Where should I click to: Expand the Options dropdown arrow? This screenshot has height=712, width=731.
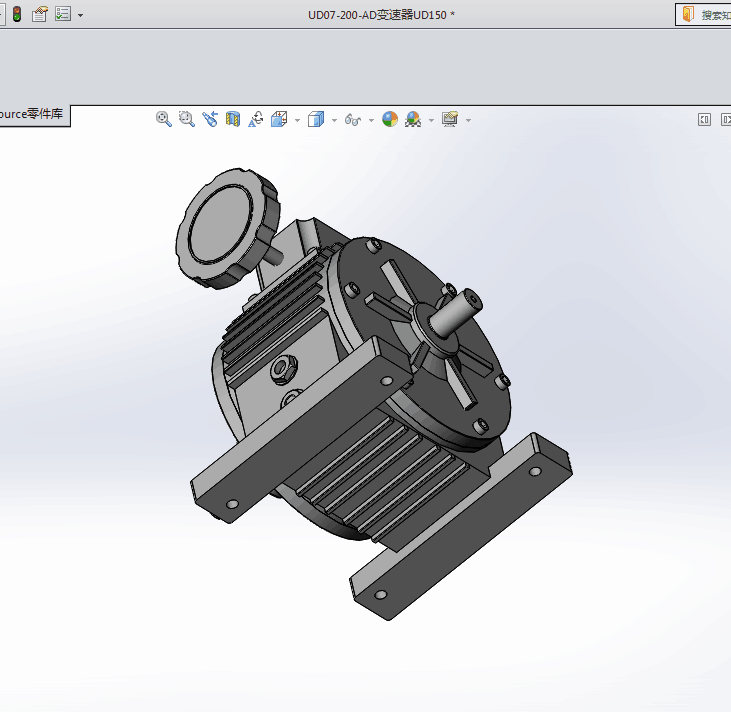tap(80, 15)
